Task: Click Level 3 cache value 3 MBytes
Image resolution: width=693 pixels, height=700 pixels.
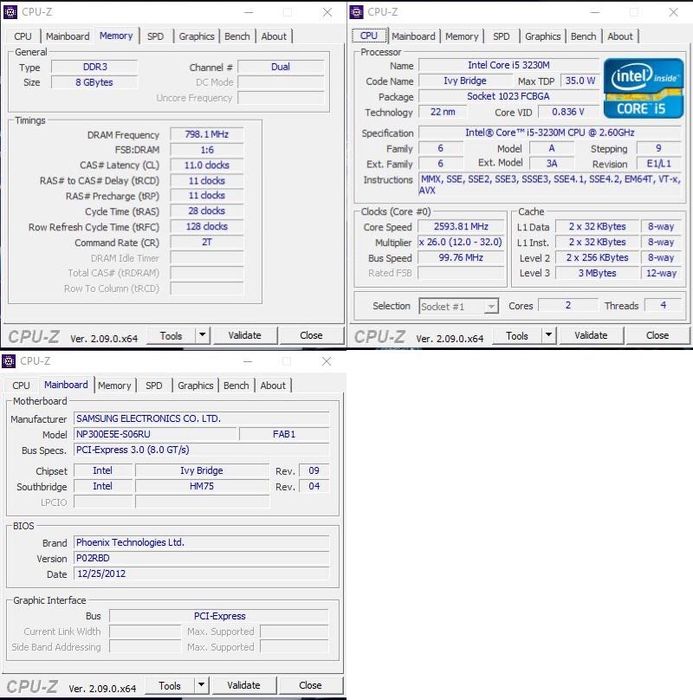Action: tap(597, 273)
